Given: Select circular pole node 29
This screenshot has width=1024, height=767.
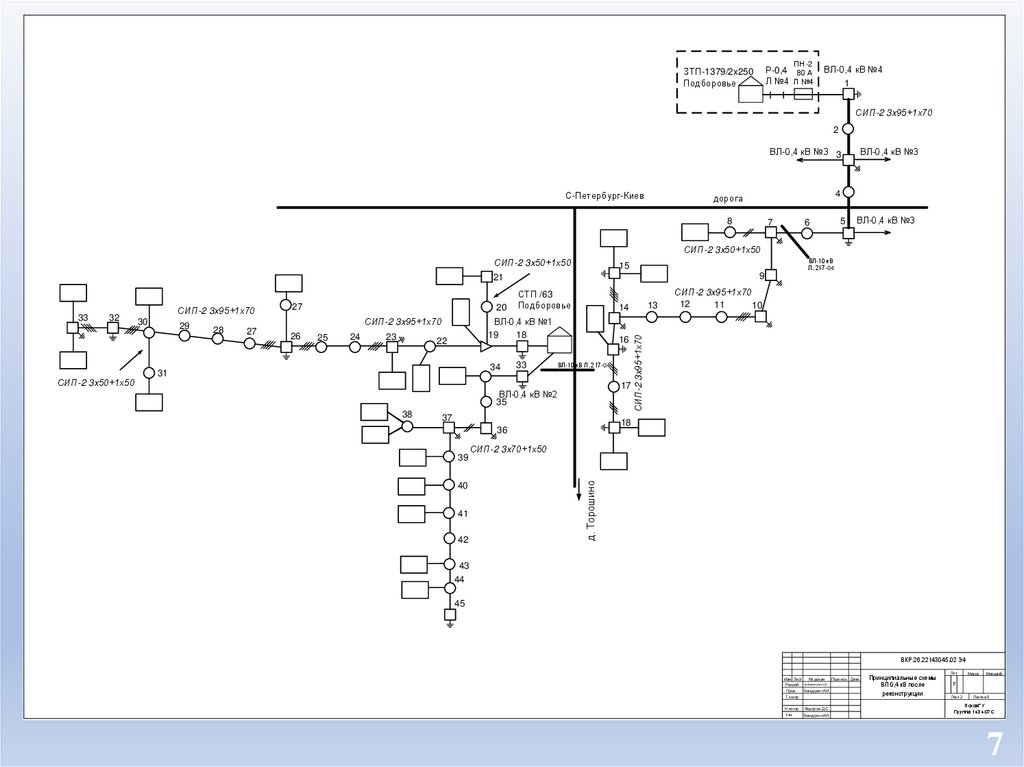Looking at the screenshot, I should (184, 336).
